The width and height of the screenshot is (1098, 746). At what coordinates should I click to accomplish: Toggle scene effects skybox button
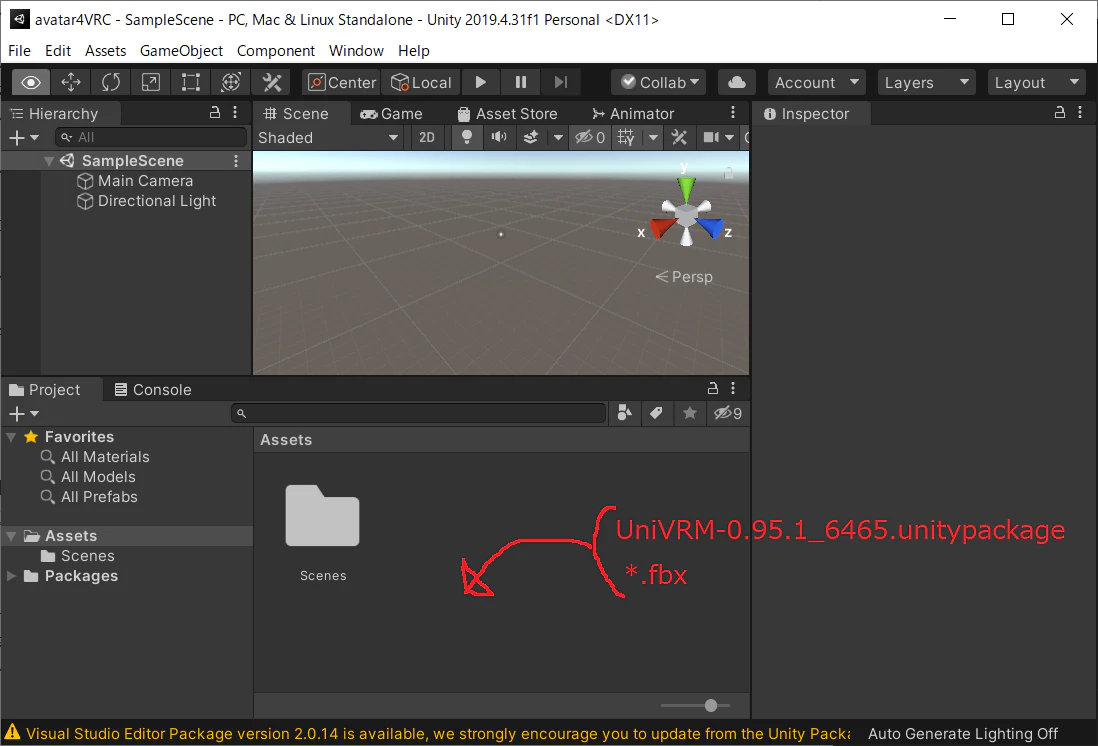click(x=531, y=138)
